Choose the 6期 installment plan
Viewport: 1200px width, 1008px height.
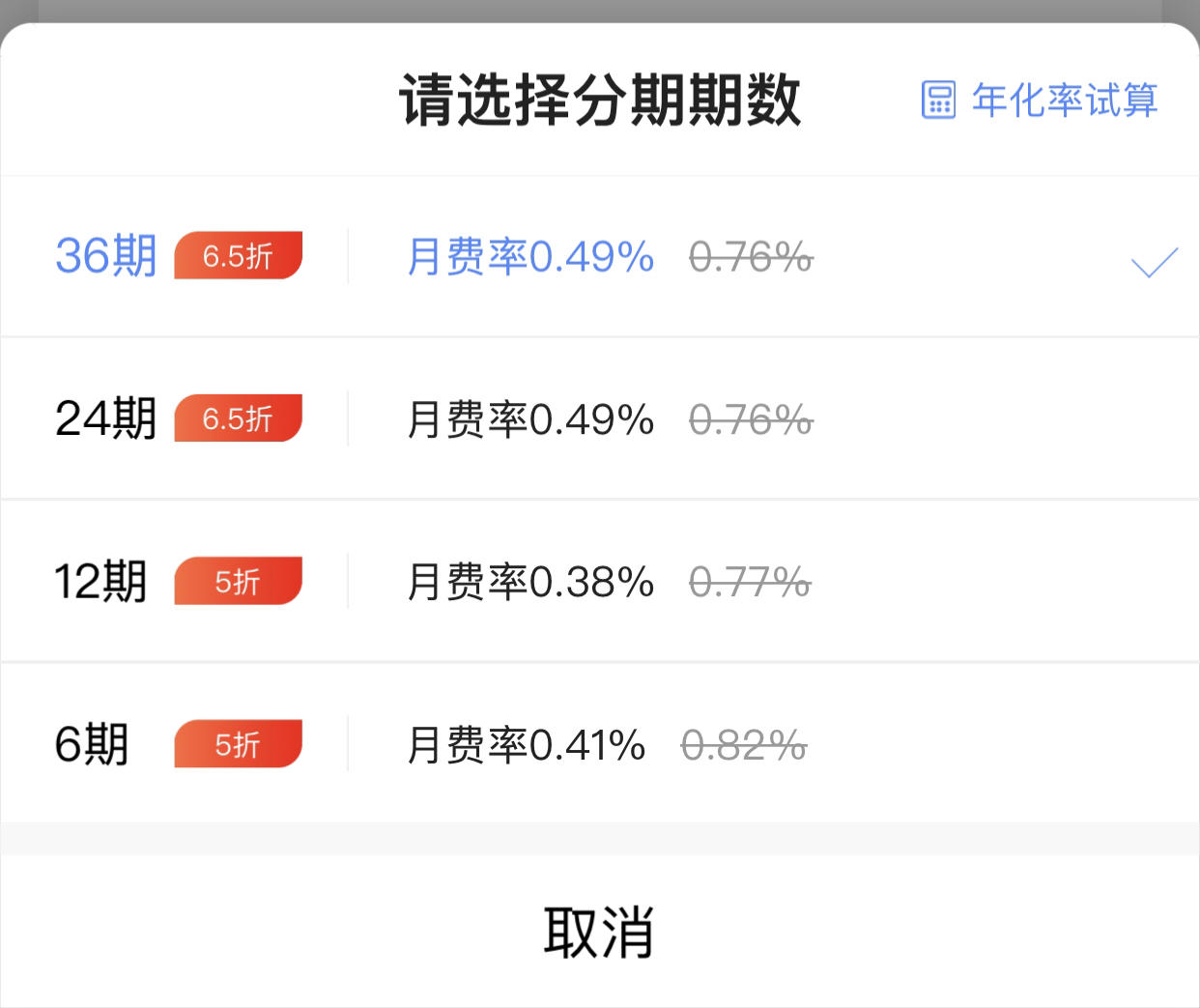point(599,743)
